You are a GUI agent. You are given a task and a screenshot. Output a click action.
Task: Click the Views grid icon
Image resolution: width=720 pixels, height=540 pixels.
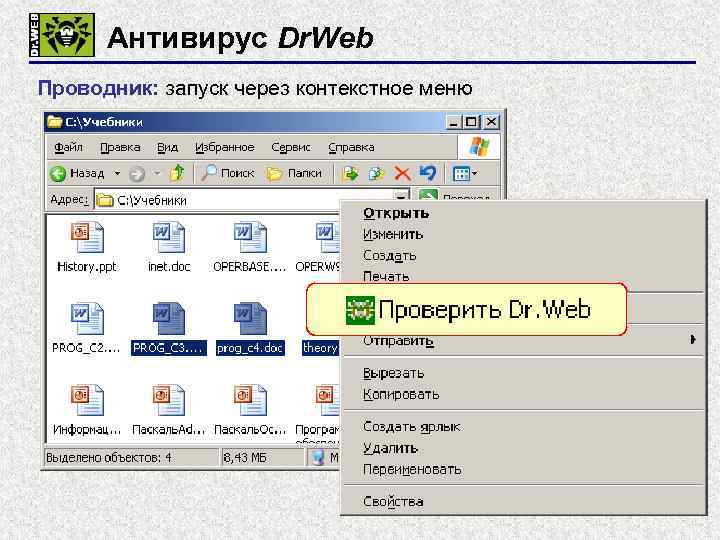[461, 174]
